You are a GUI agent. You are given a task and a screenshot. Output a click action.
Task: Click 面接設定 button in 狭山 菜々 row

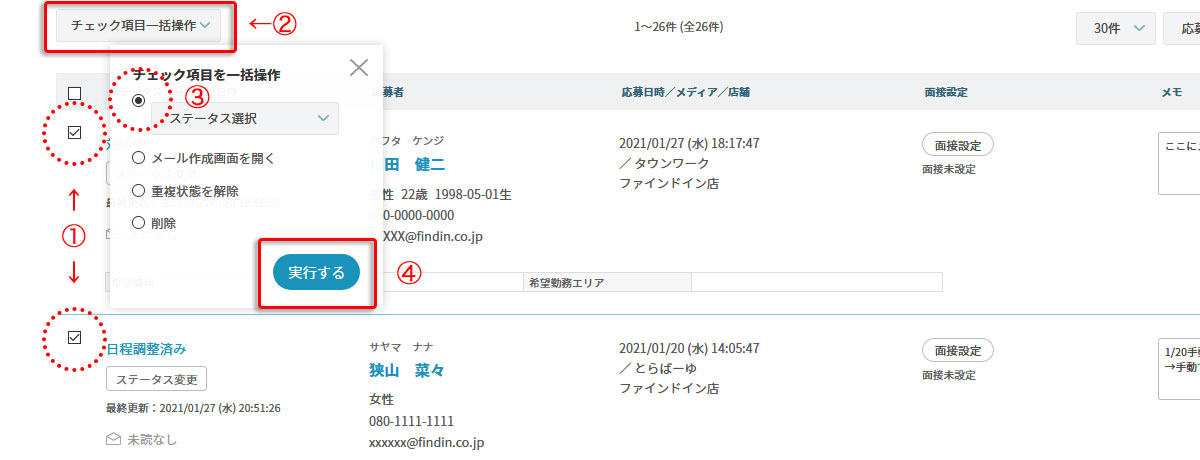click(957, 350)
